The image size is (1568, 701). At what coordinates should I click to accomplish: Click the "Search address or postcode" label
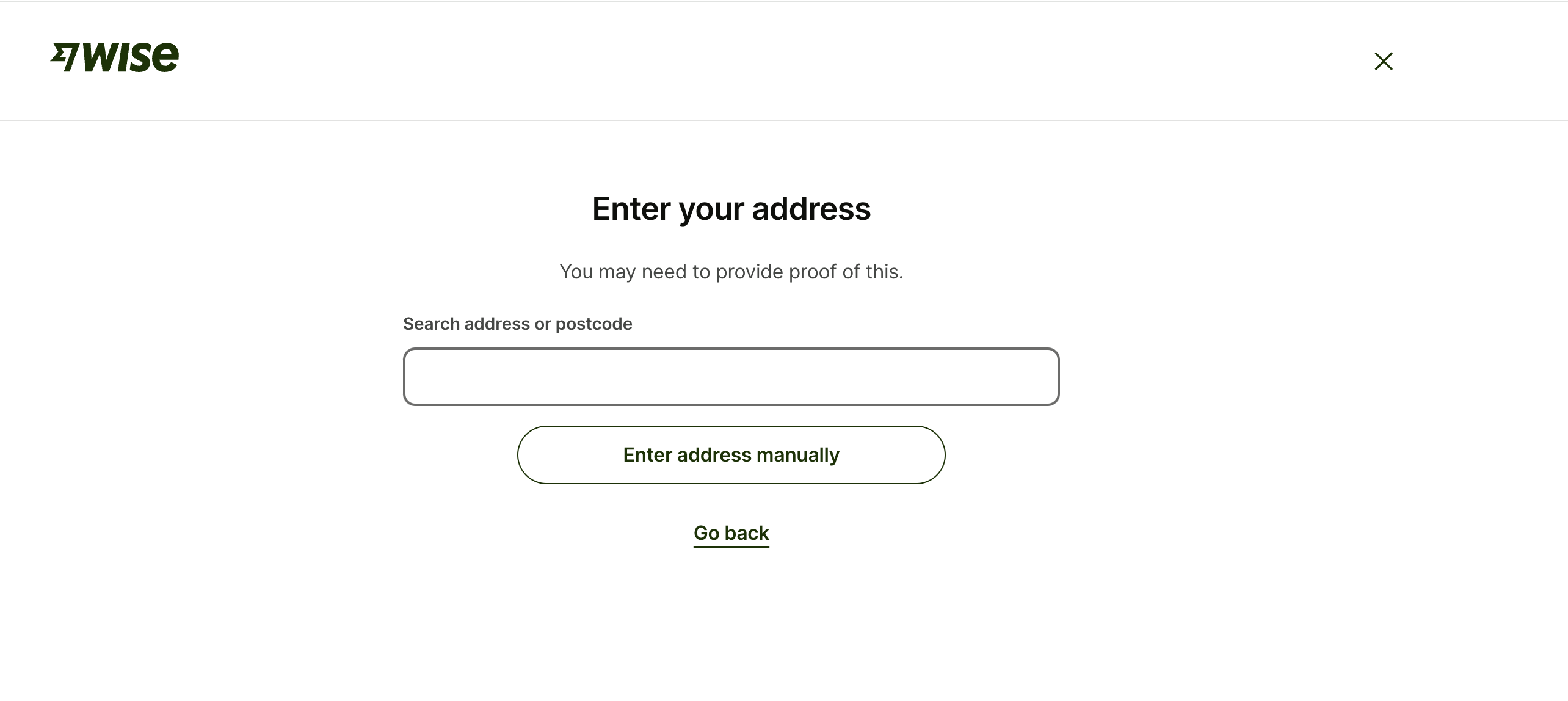(x=517, y=324)
